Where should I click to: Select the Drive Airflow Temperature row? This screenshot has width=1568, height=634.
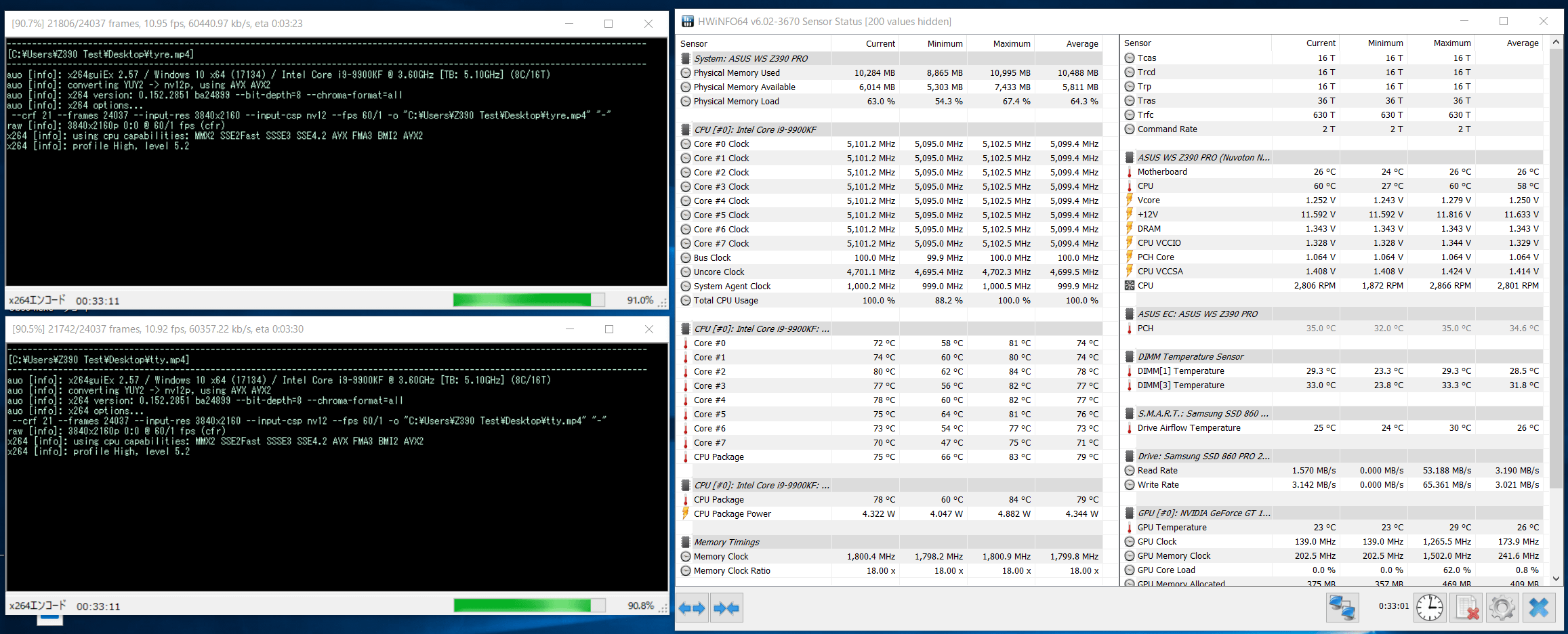point(1332,427)
